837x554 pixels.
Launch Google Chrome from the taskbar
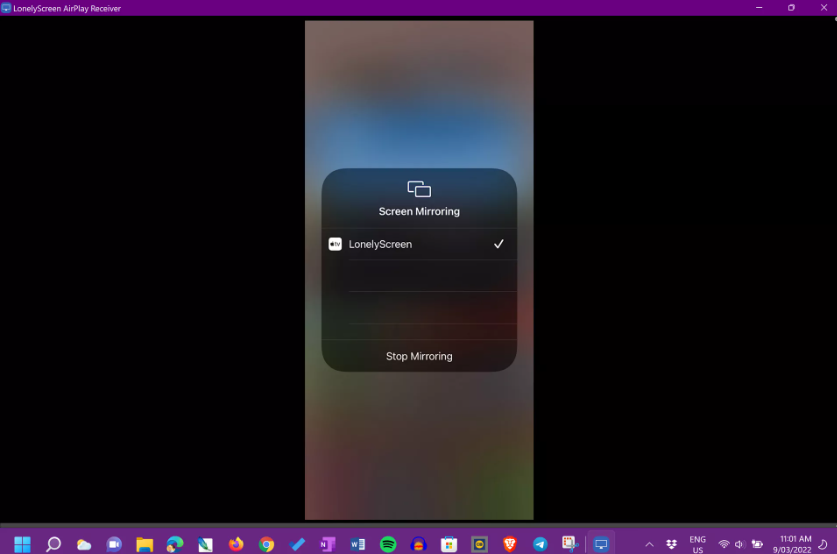coord(266,544)
